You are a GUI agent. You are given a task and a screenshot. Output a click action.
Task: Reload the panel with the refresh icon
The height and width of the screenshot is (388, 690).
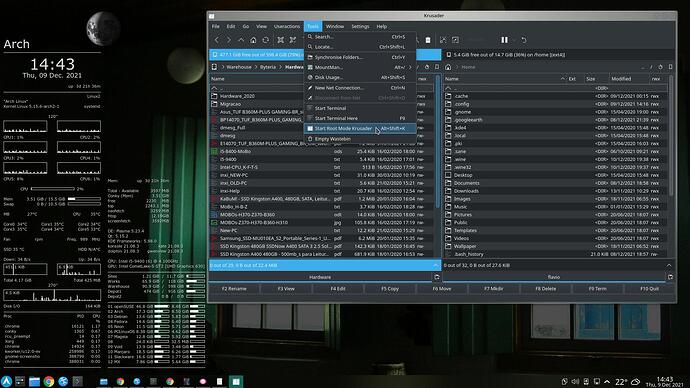coord(266,40)
